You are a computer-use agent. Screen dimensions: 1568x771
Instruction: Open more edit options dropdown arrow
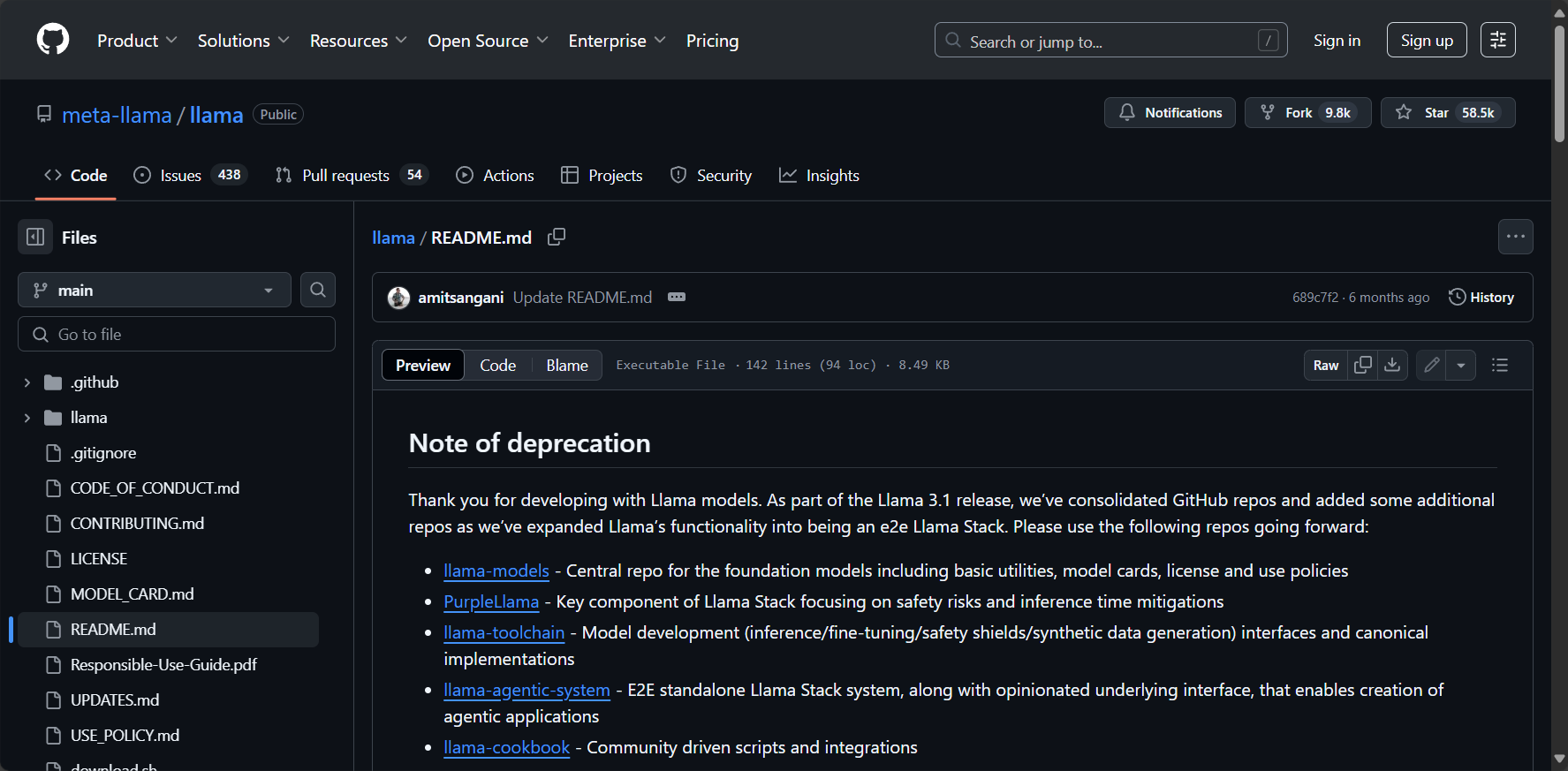1461,365
